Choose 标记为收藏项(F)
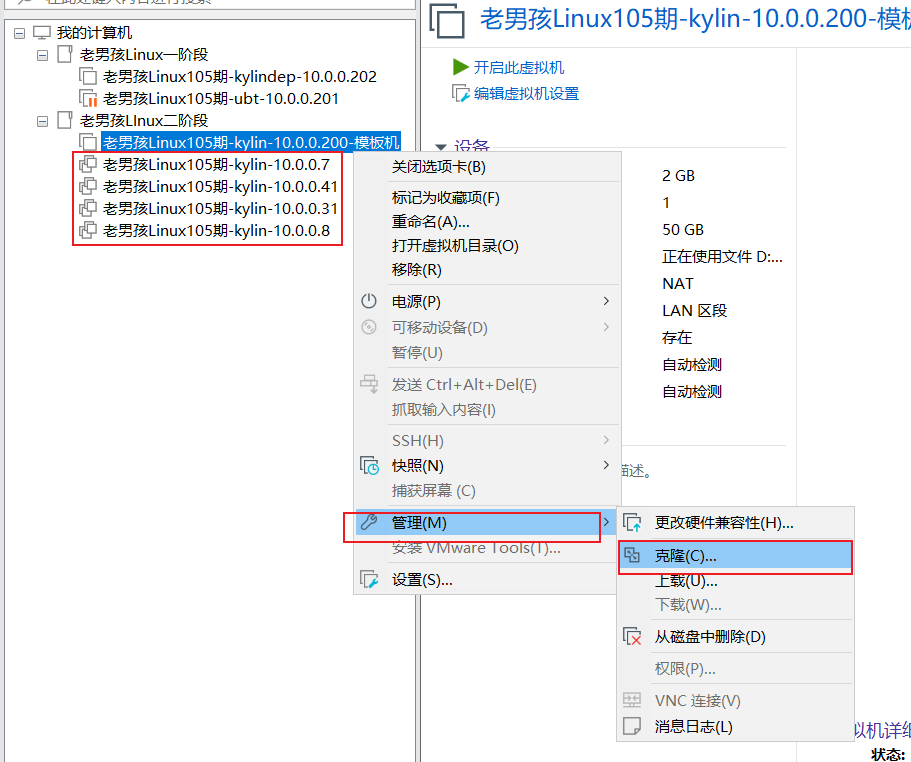This screenshot has height=762, width=911. (x=487, y=198)
